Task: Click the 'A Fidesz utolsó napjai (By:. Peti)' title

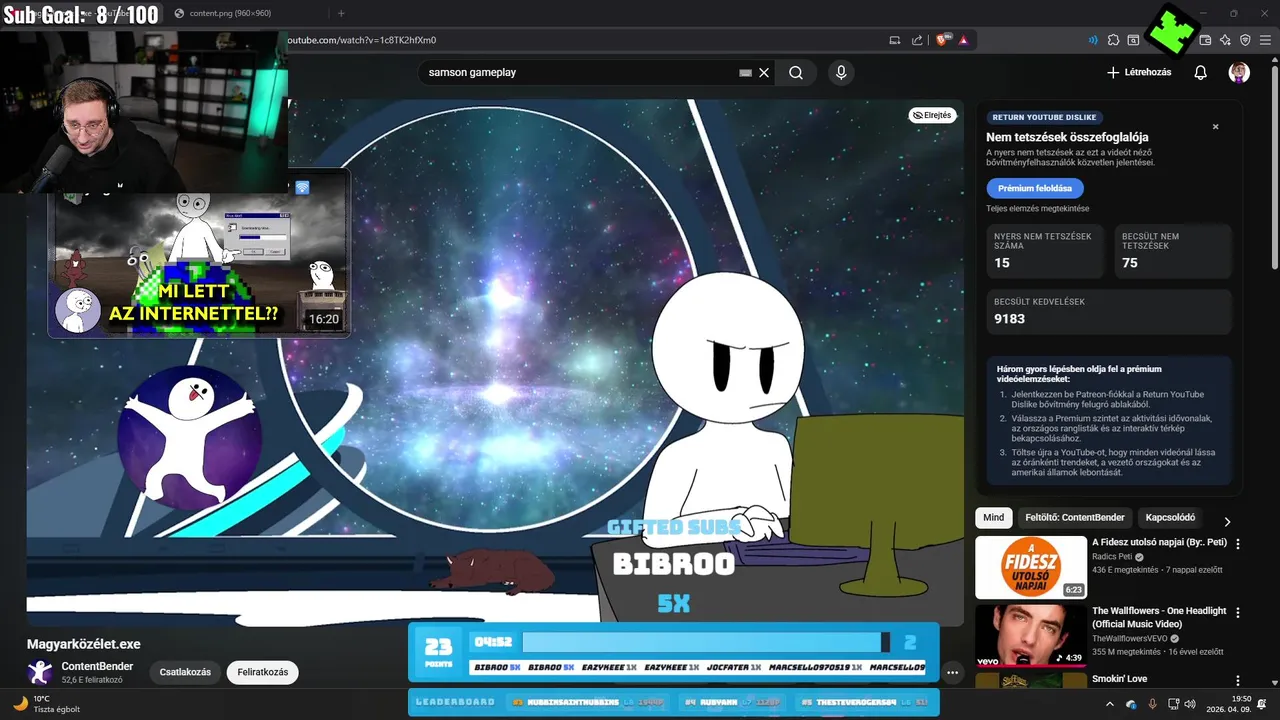Action: (1159, 543)
